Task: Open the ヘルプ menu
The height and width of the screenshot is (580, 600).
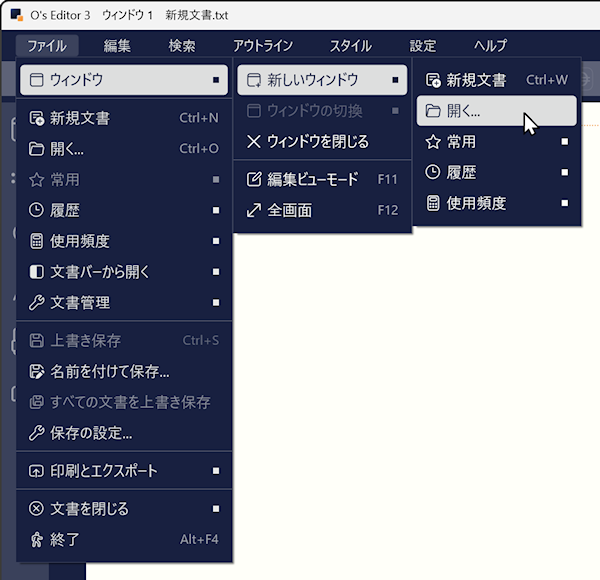Action: pyautogui.click(x=490, y=45)
